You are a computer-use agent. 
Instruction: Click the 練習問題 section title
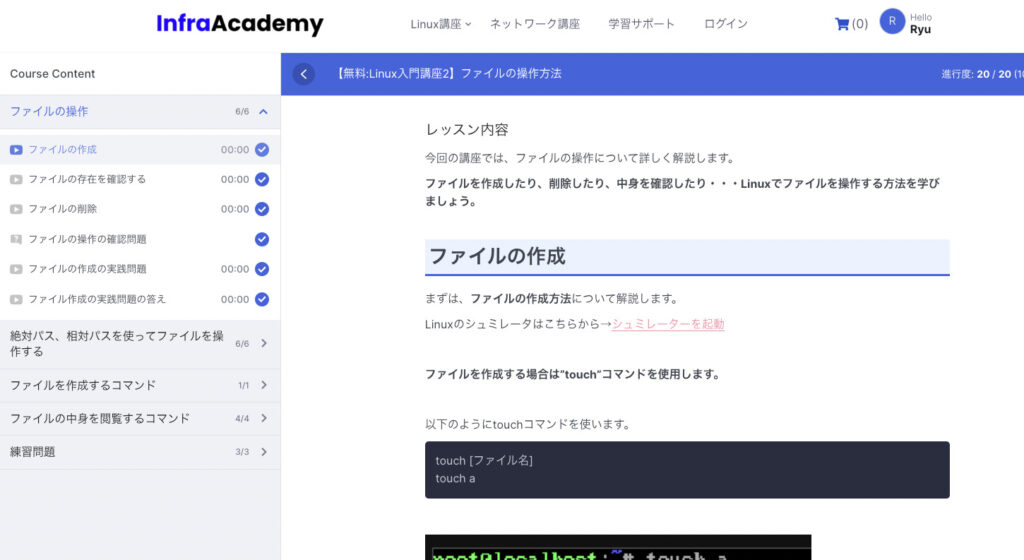tap(33, 452)
